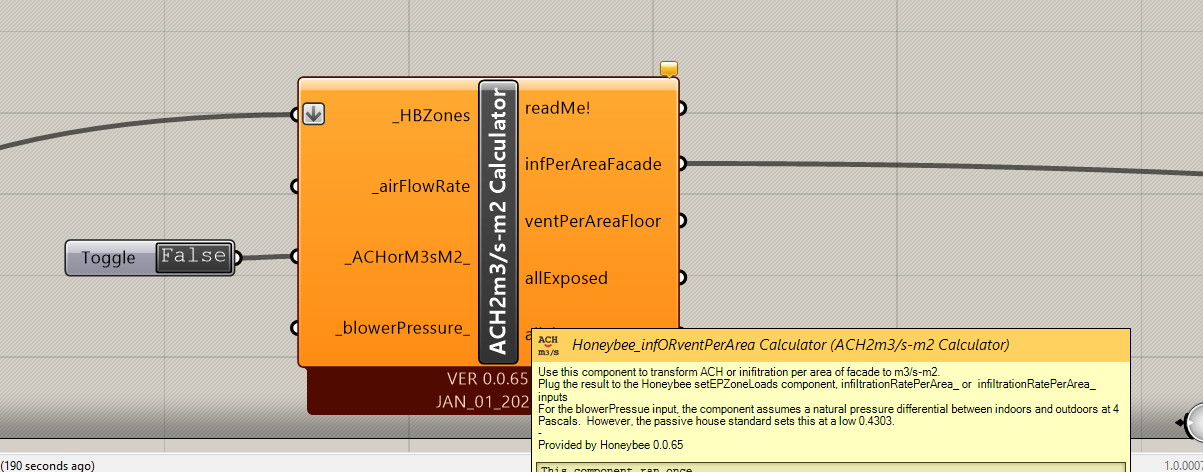Click the _HBZones input grip
Image resolution: width=1203 pixels, height=472 pixels.
click(295, 115)
